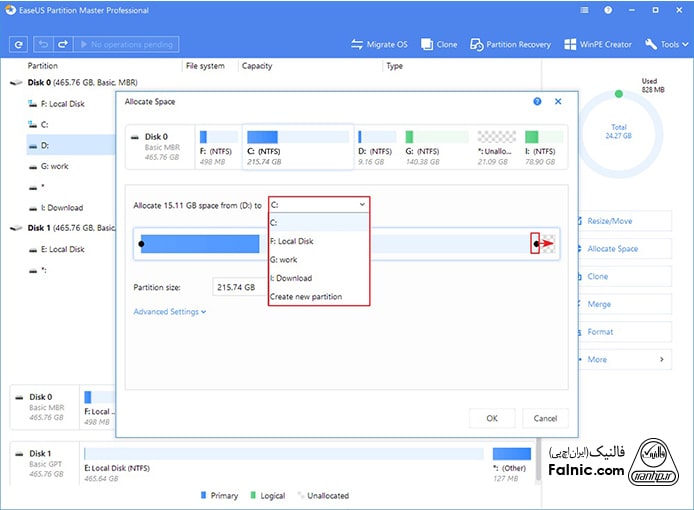The height and width of the screenshot is (510, 694).
Task: Open the Clone tool in top toolbar
Action: tap(440, 44)
